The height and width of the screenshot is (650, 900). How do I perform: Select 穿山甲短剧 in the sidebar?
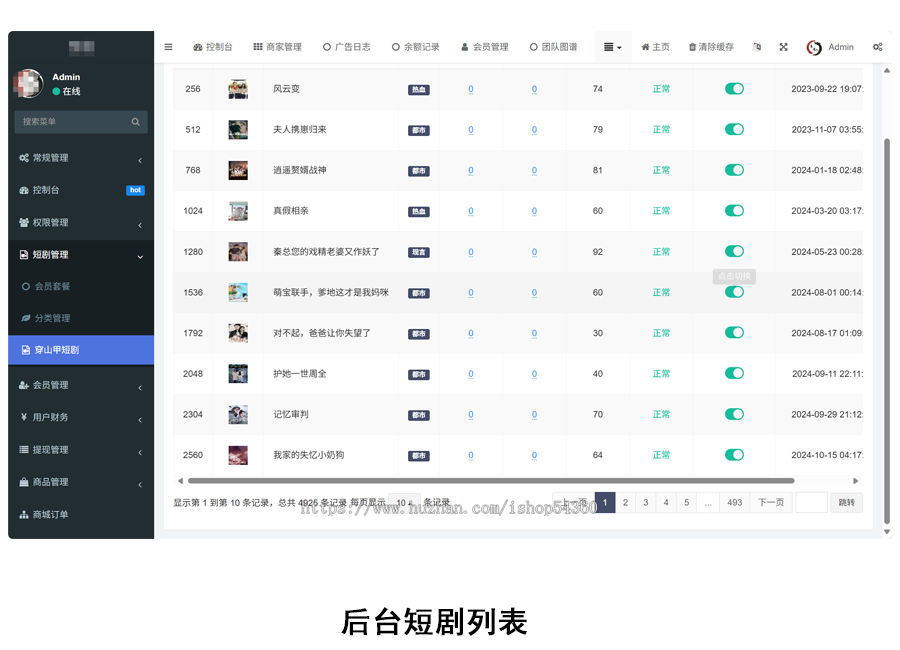81,350
